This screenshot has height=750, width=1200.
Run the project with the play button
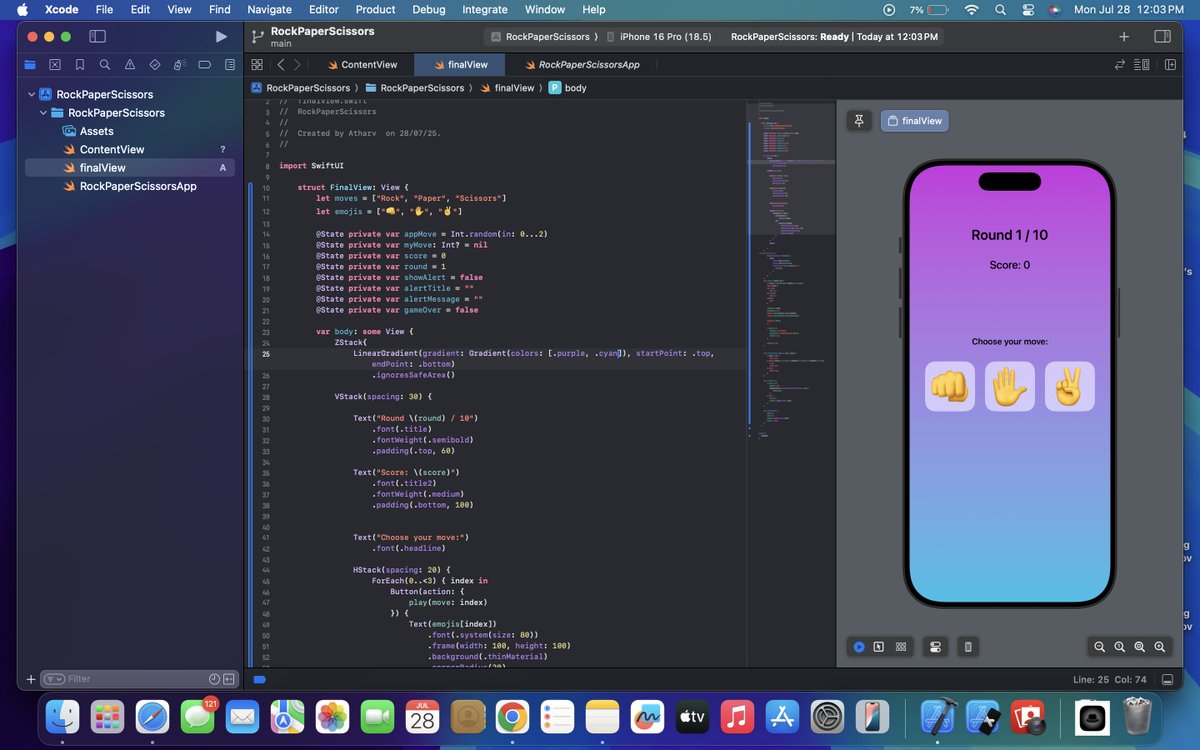tap(221, 36)
